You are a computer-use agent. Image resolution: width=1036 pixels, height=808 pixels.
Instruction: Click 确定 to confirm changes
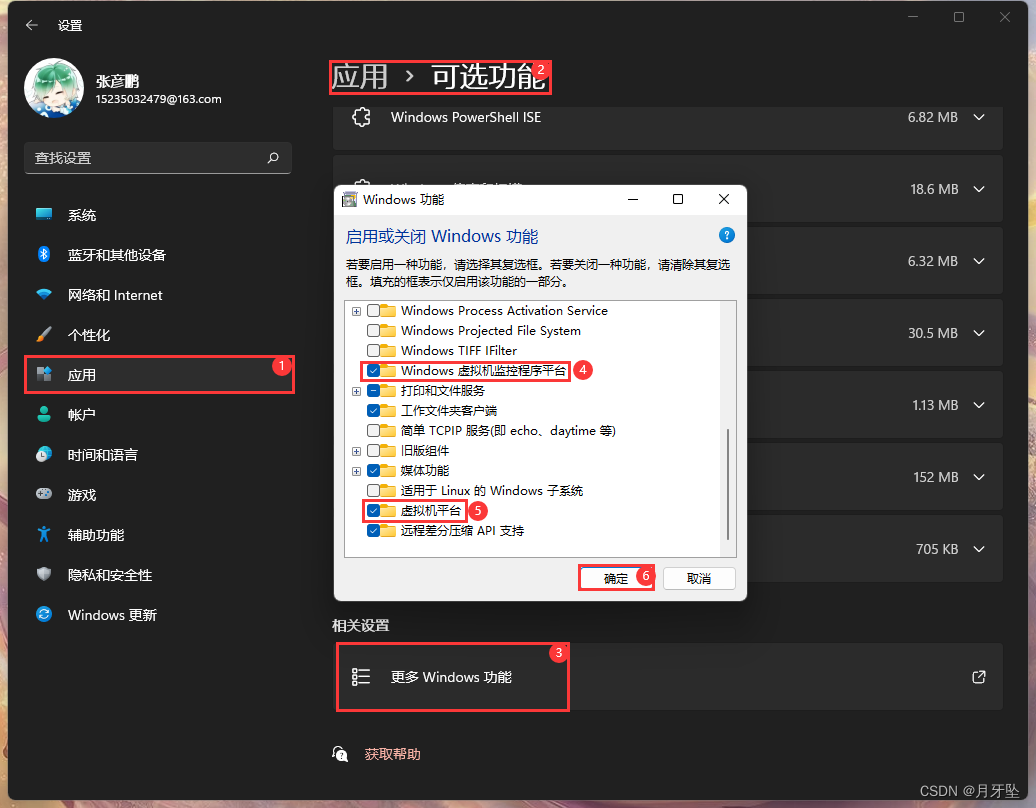[616, 578]
